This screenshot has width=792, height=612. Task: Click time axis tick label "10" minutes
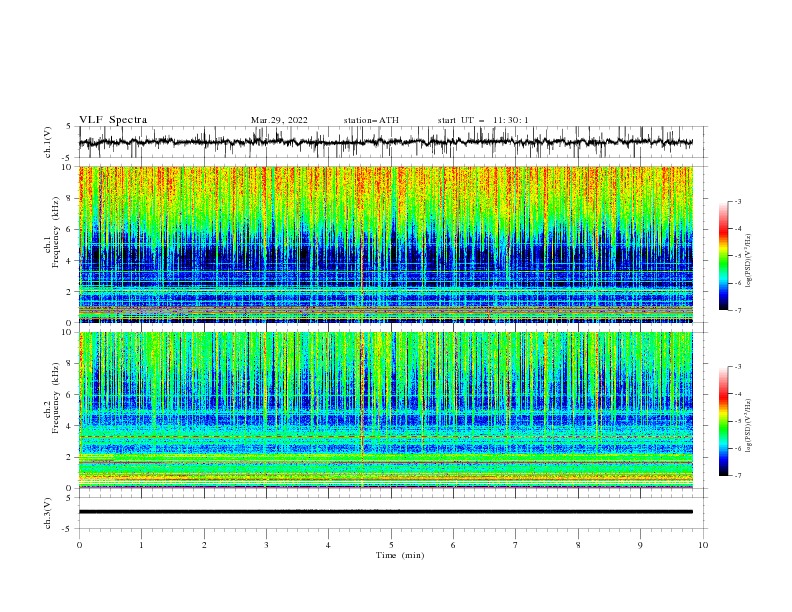[x=703, y=545]
